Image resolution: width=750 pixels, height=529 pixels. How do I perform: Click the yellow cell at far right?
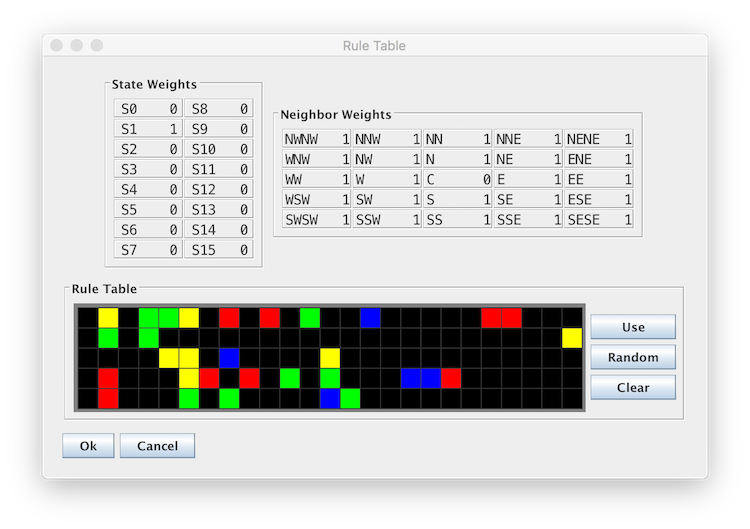pos(572,338)
